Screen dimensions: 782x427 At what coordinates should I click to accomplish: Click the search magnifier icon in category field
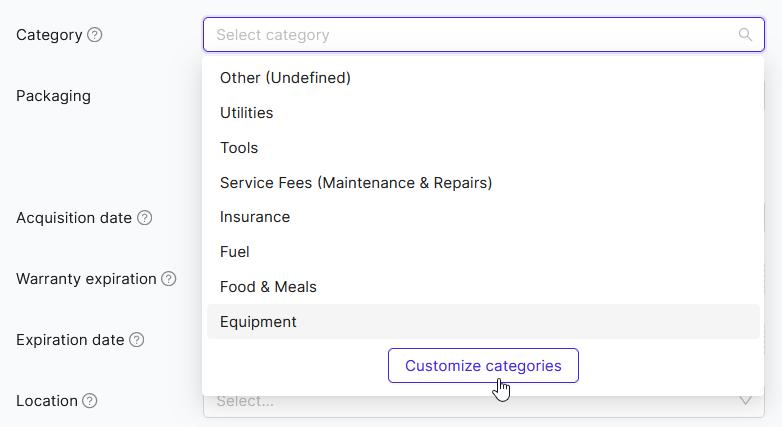745,34
